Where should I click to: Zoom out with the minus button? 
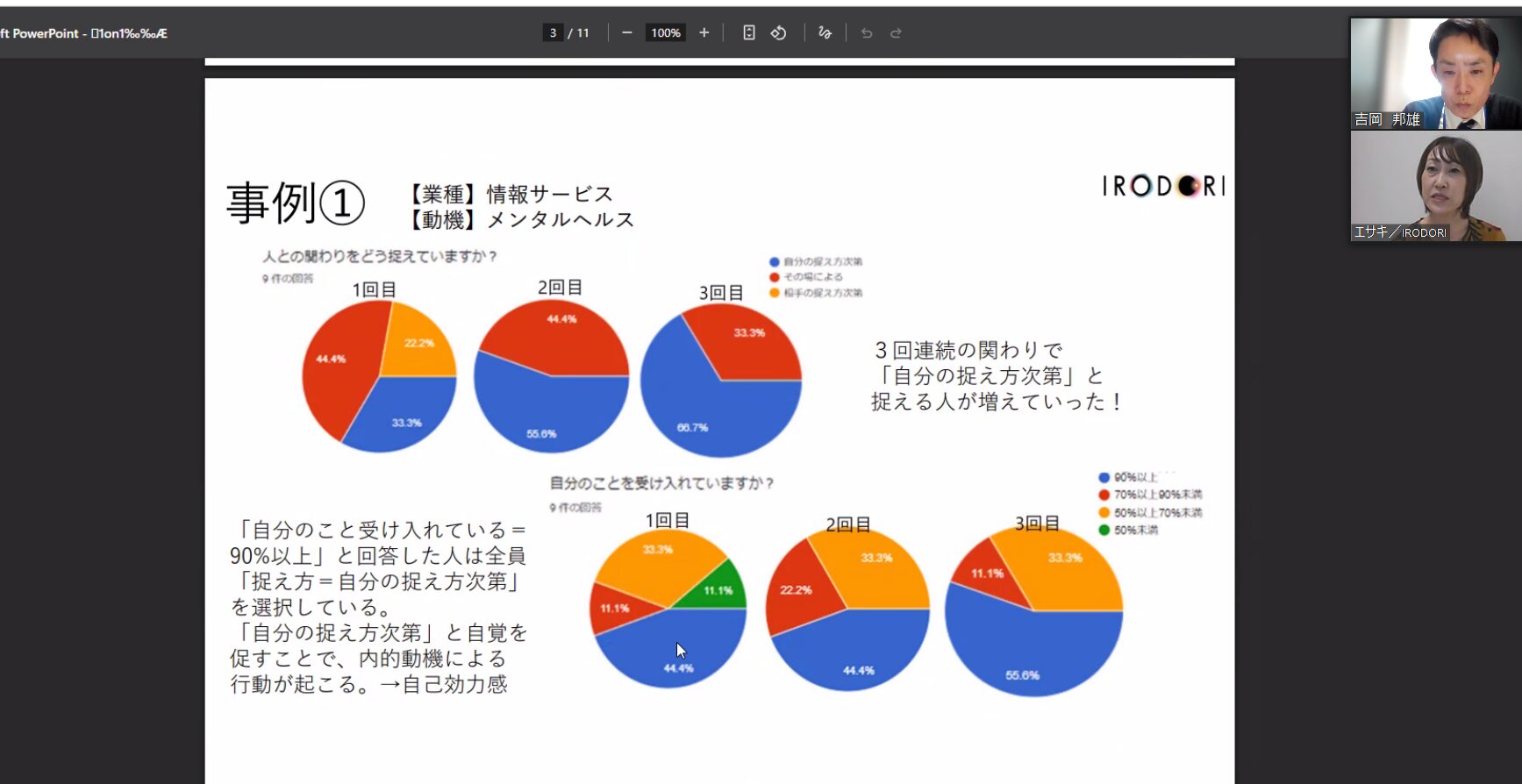626,33
